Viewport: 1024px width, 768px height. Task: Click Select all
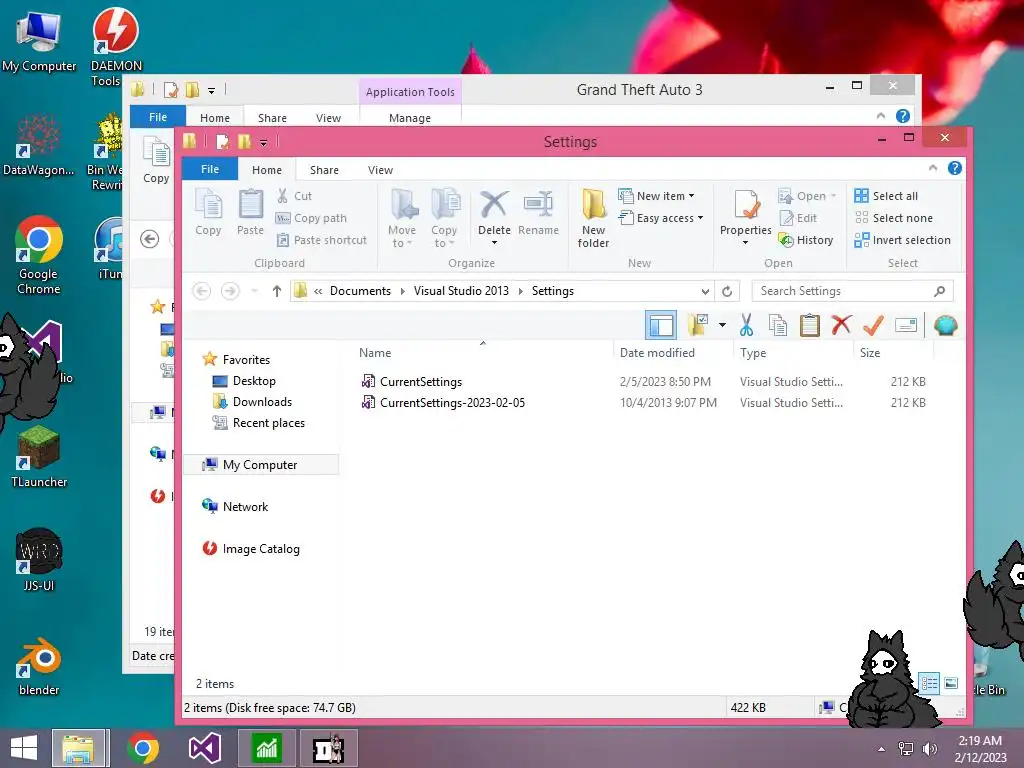886,196
